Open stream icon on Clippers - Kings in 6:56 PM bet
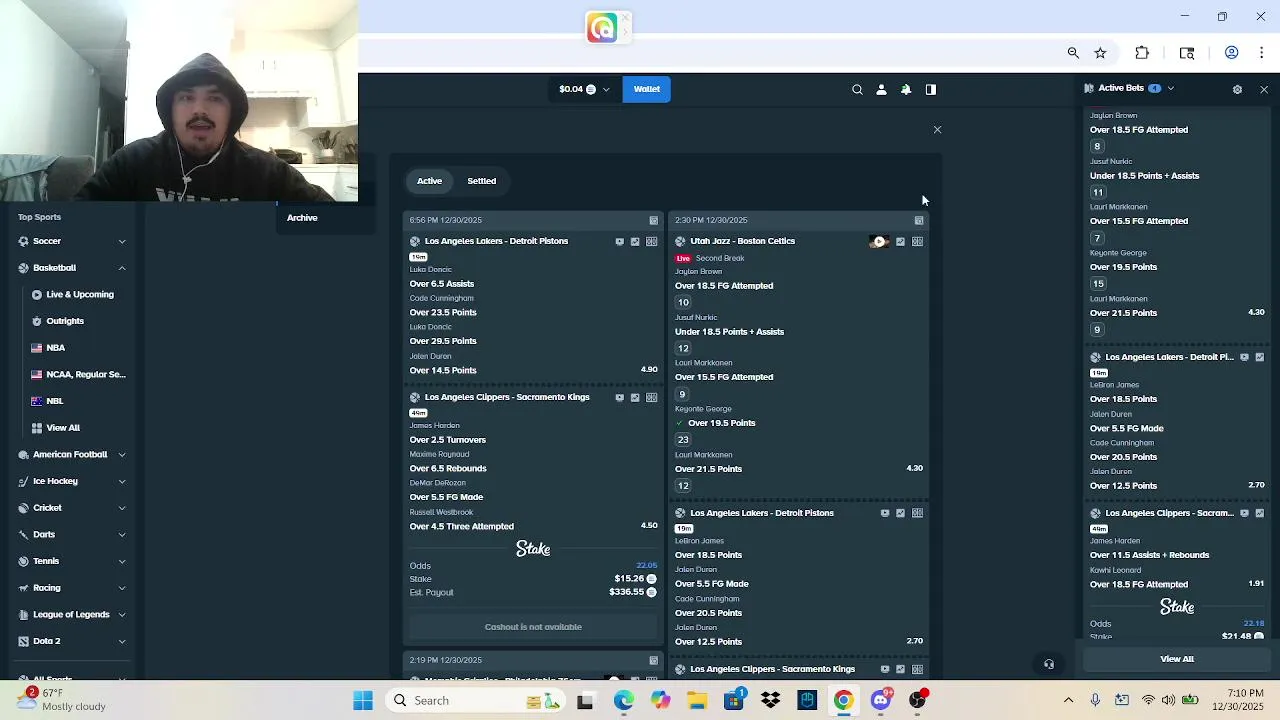This screenshot has width=1280, height=720. [x=619, y=397]
